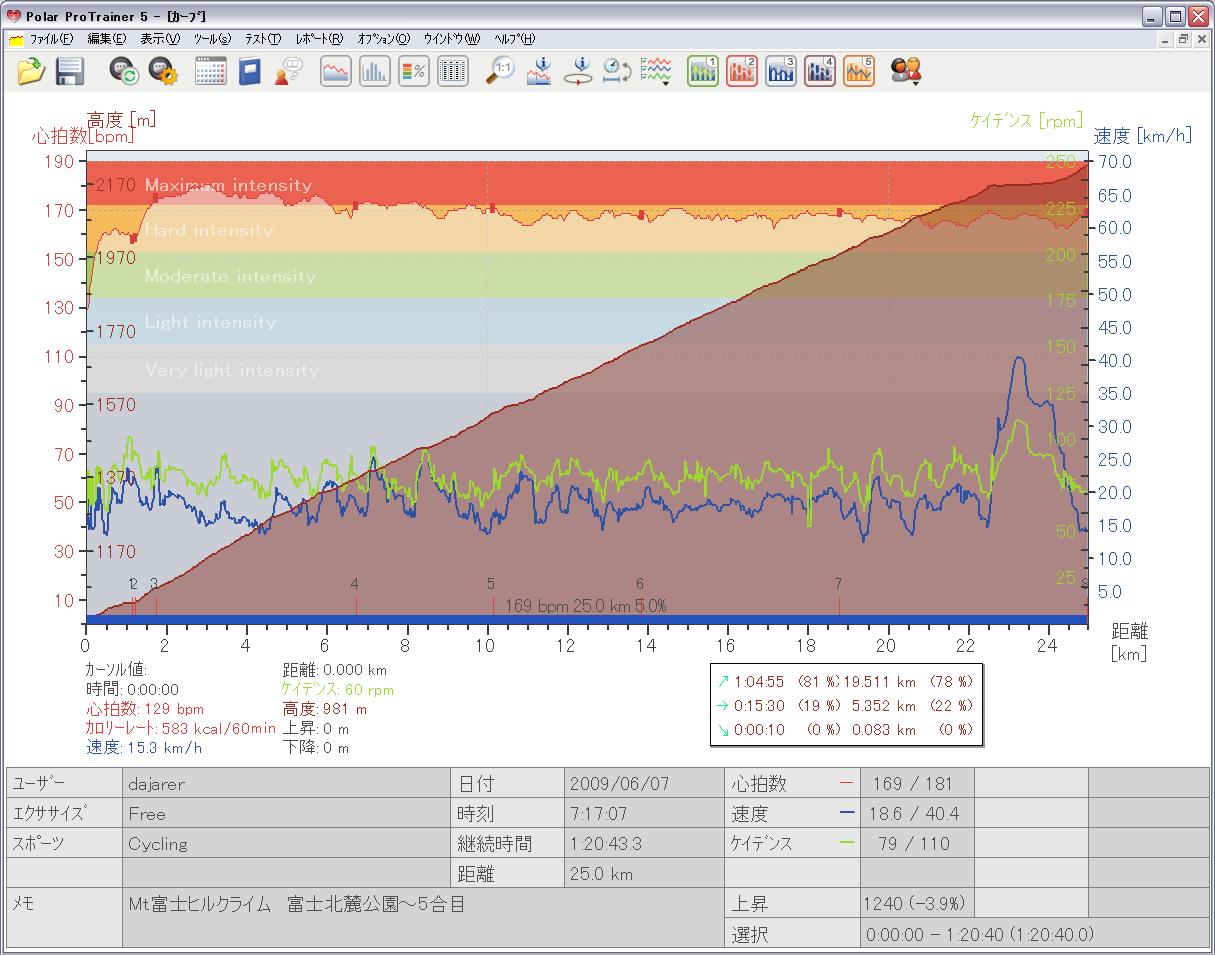Click the memo field with Mt富士ヒルクライム
The width and height of the screenshot is (1215, 956).
click(423, 917)
